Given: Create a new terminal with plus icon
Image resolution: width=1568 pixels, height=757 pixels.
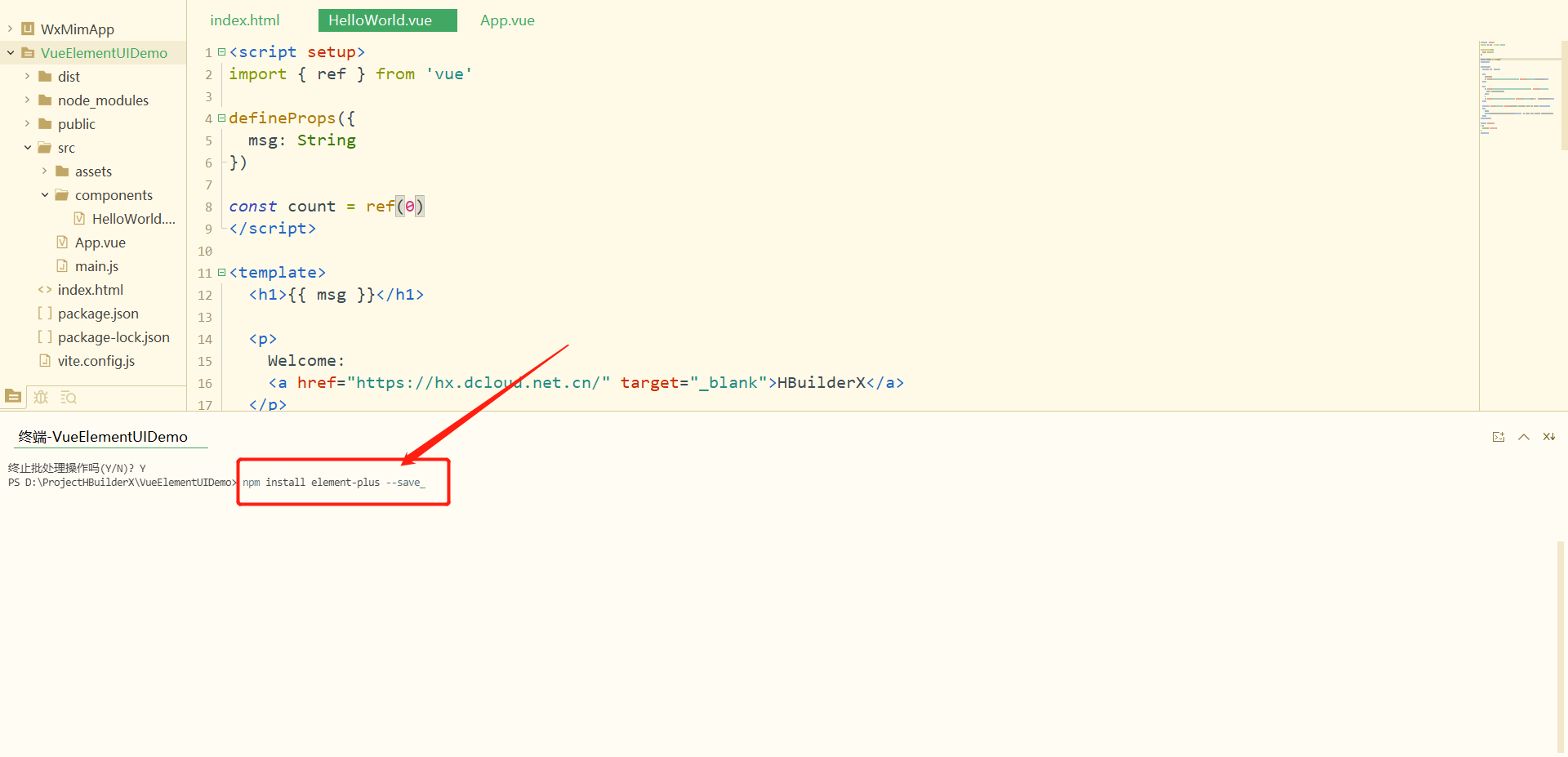Looking at the screenshot, I should 1499,437.
